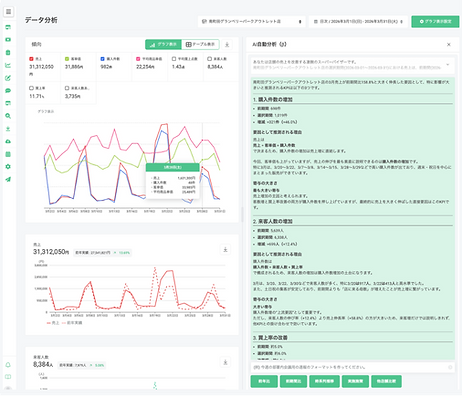Switch to グラフ表示 graph view tab
This screenshot has width=462, height=396.
pyautogui.click(x=163, y=44)
